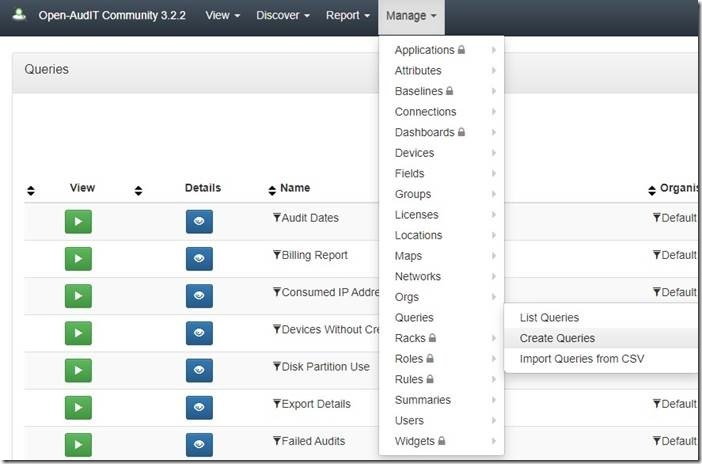
Task: Run the Failed Audits query
Action: (x=78, y=444)
